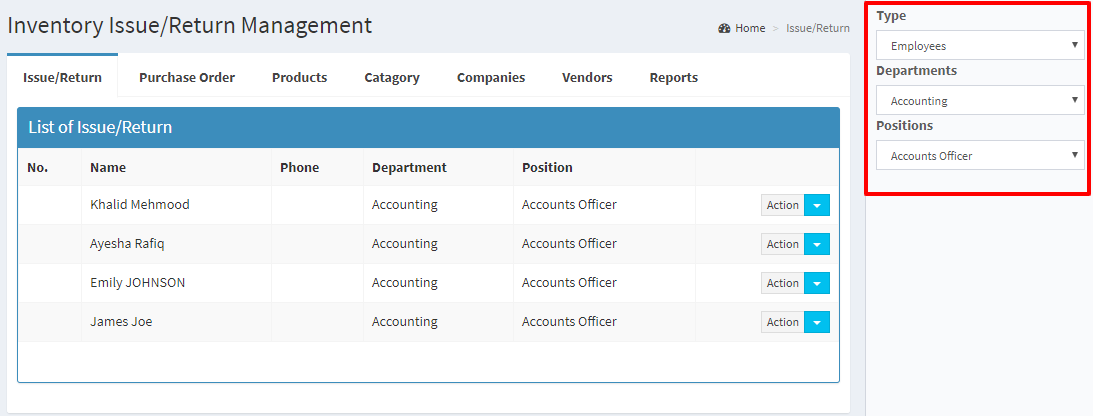Select the Issue/Return tab
This screenshot has width=1093, height=416.
(x=62, y=77)
